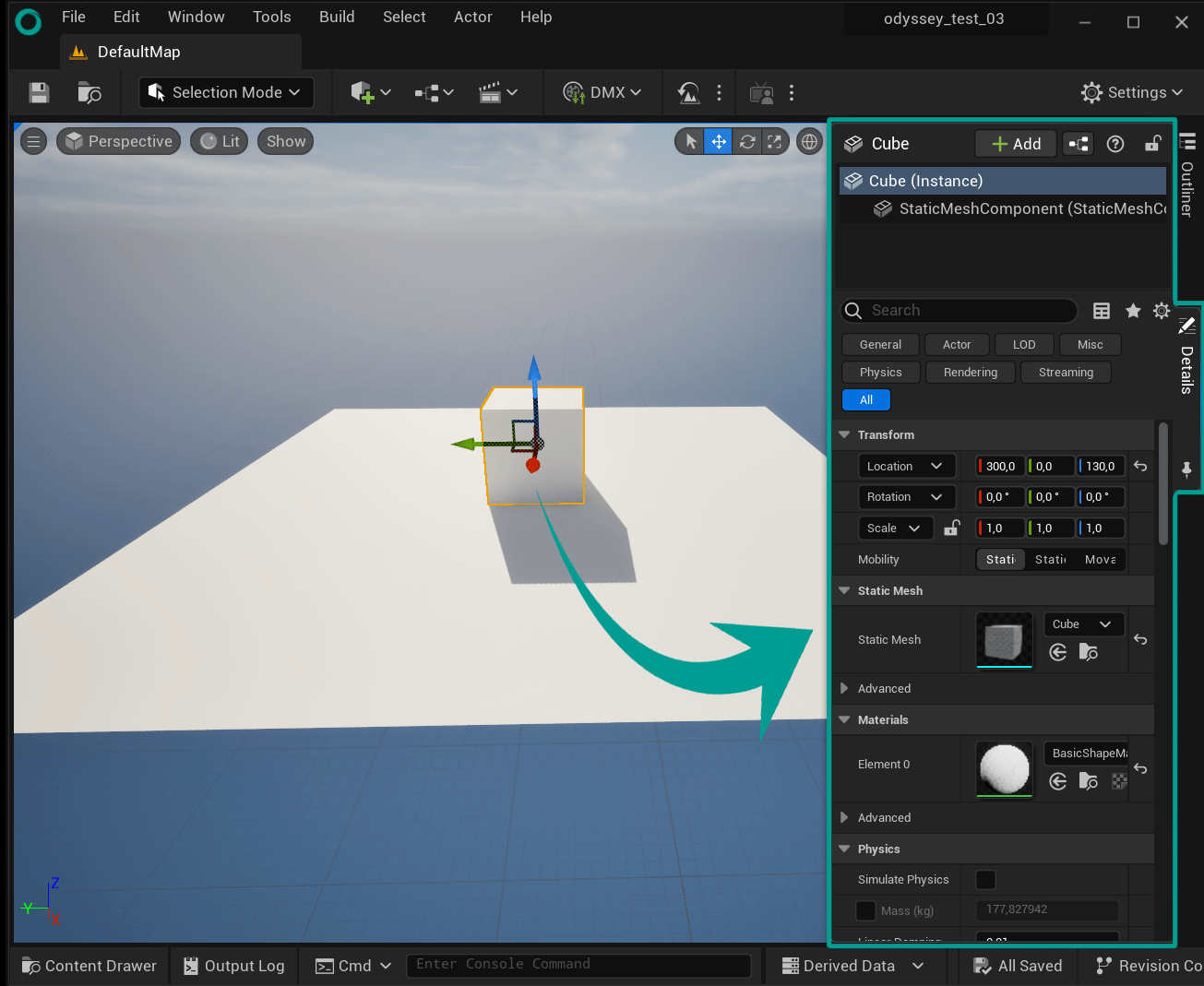Toggle the Scale lock ratio icon

[x=951, y=528]
